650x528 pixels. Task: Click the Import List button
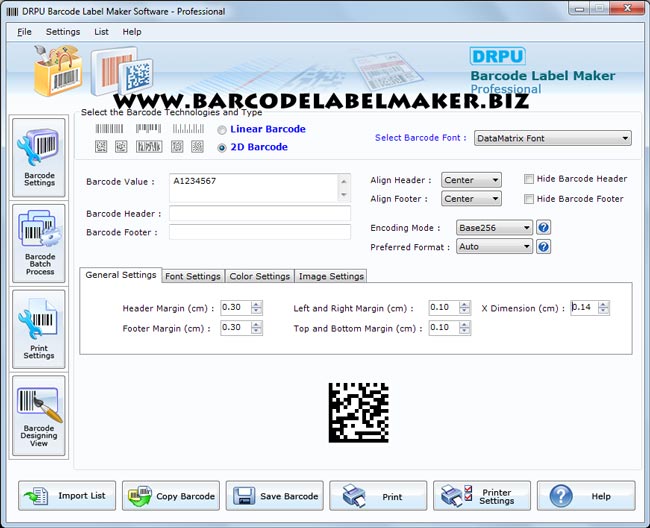[67, 496]
